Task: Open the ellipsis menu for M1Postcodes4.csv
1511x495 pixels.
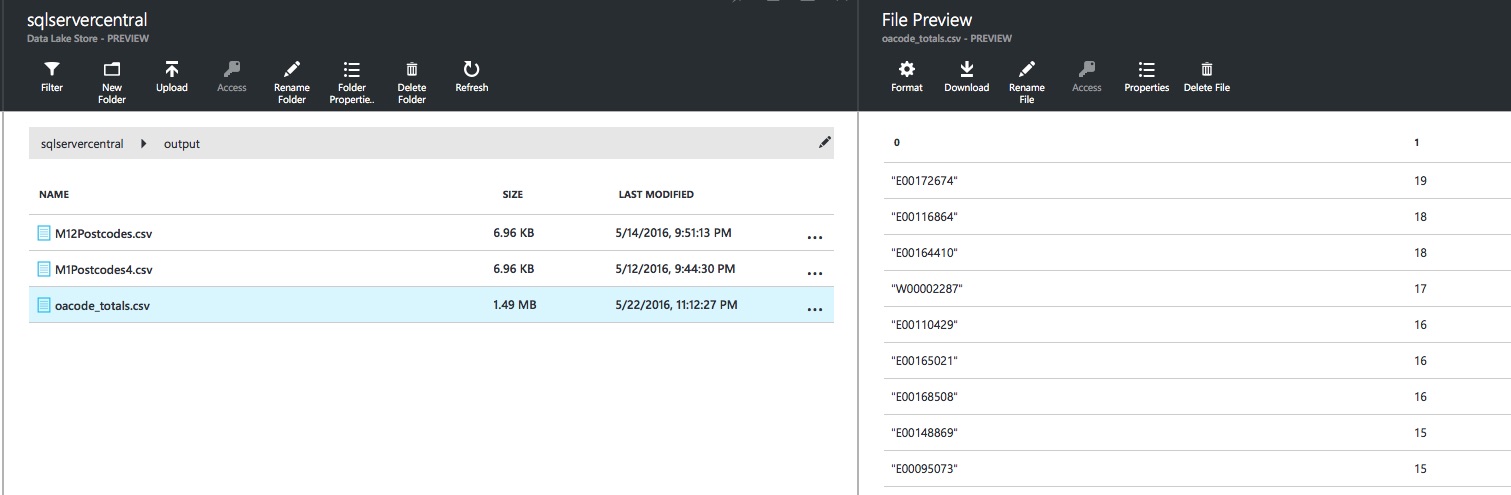Action: tap(814, 272)
